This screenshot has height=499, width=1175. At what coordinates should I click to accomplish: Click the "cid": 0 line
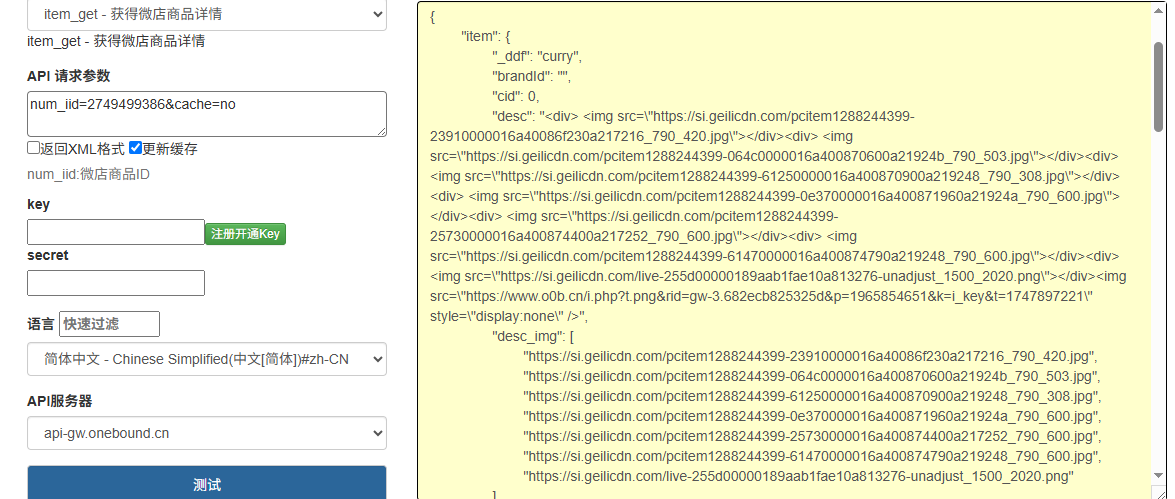516,97
